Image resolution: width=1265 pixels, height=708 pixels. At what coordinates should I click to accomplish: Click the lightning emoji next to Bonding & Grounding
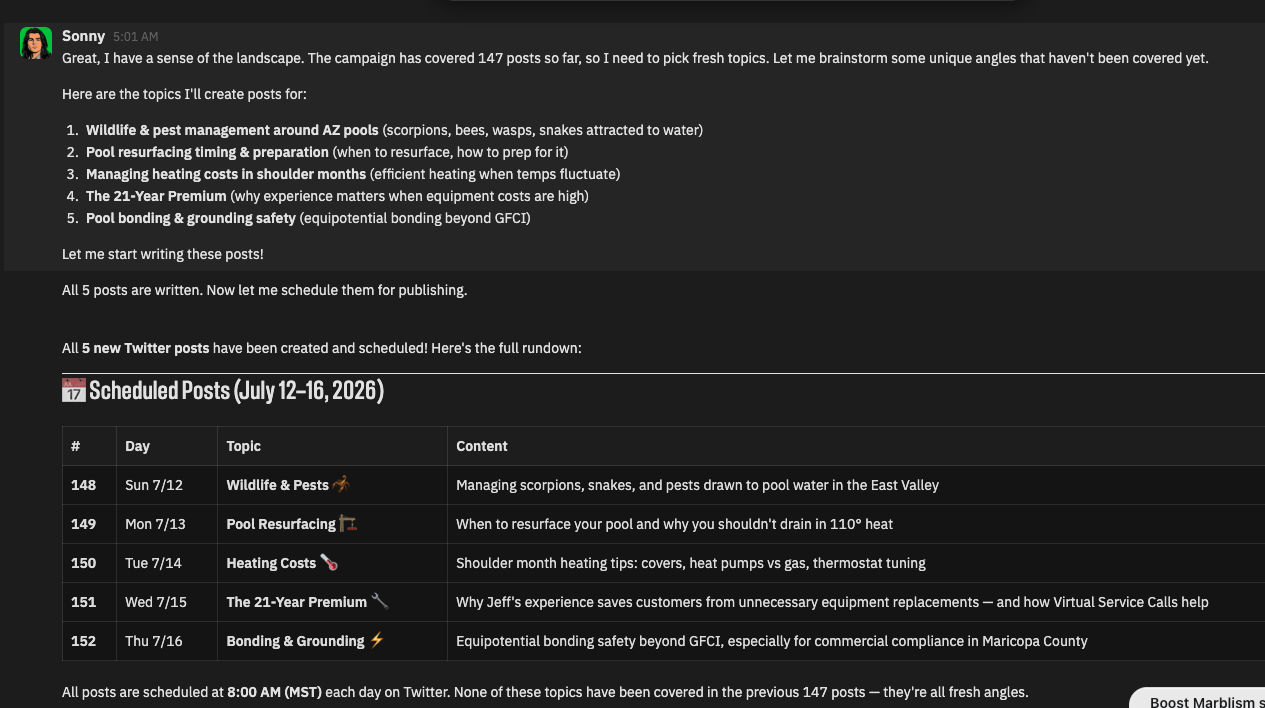tap(377, 641)
